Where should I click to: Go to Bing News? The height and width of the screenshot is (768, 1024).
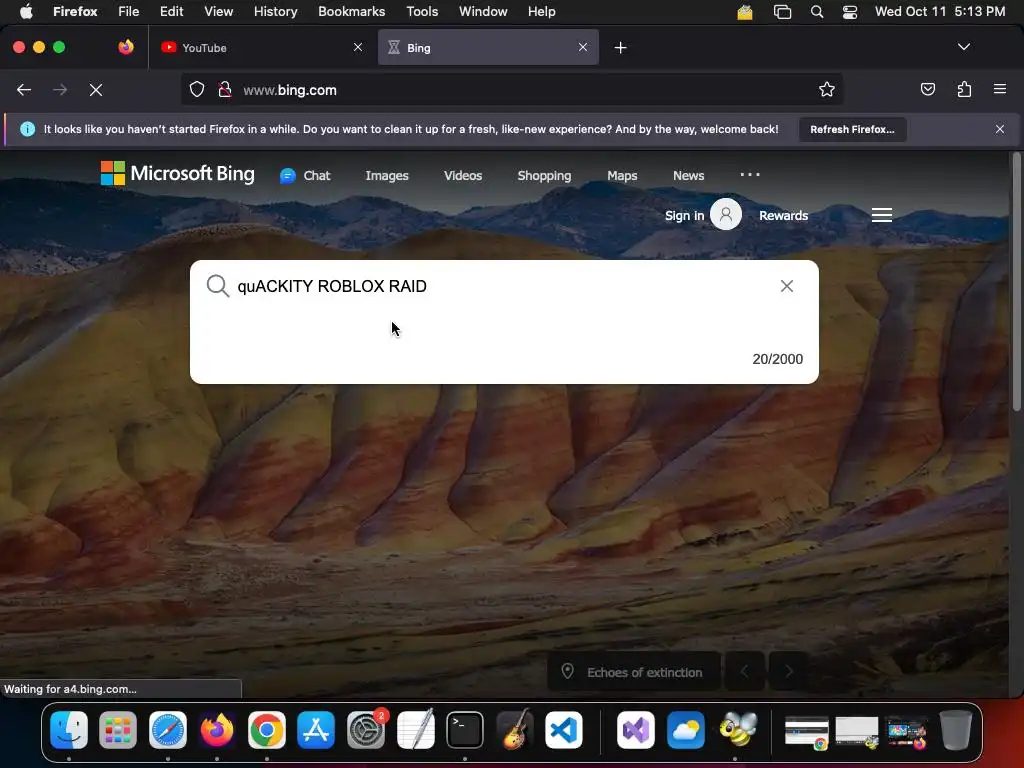(x=688, y=176)
